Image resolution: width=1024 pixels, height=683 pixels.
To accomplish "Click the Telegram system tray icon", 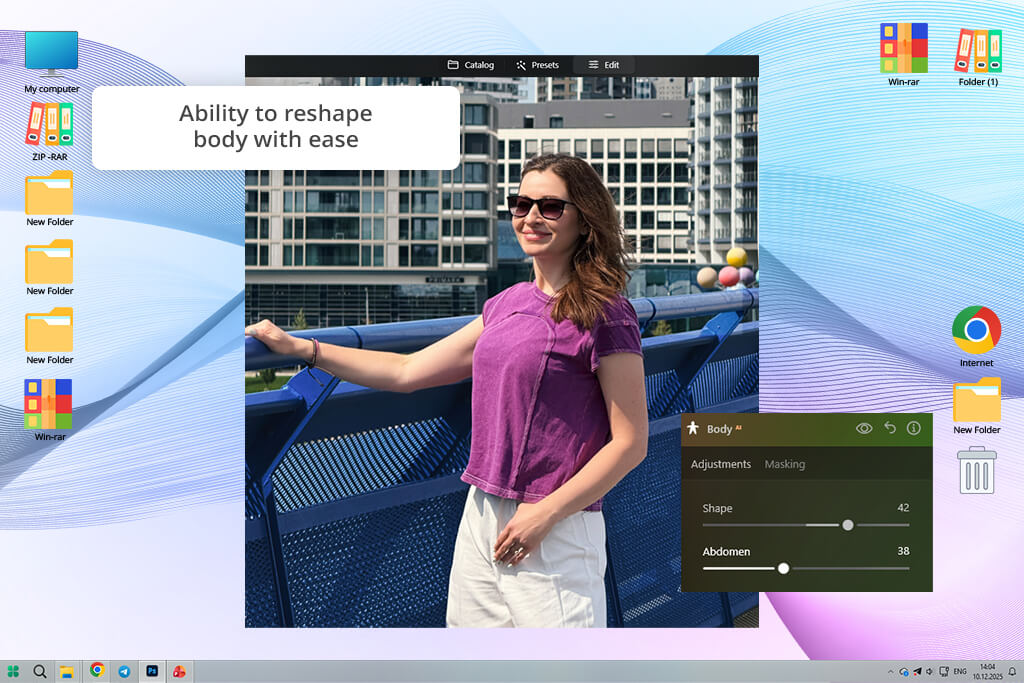I will pos(917,671).
